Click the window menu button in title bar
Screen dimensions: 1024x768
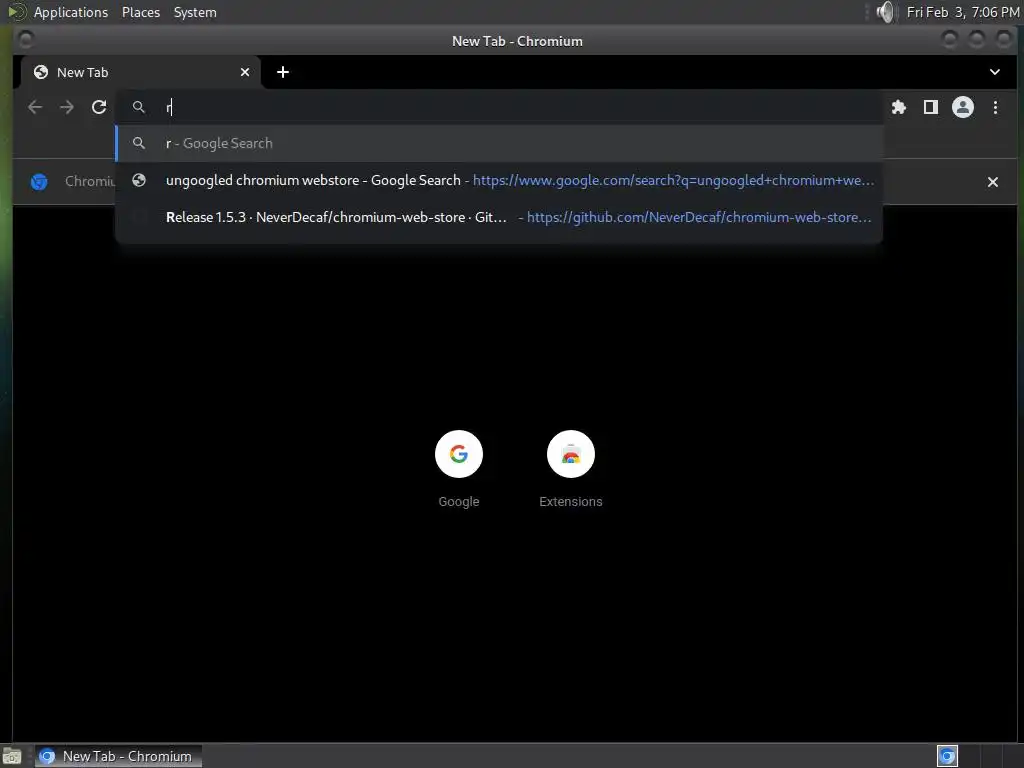(x=26, y=40)
